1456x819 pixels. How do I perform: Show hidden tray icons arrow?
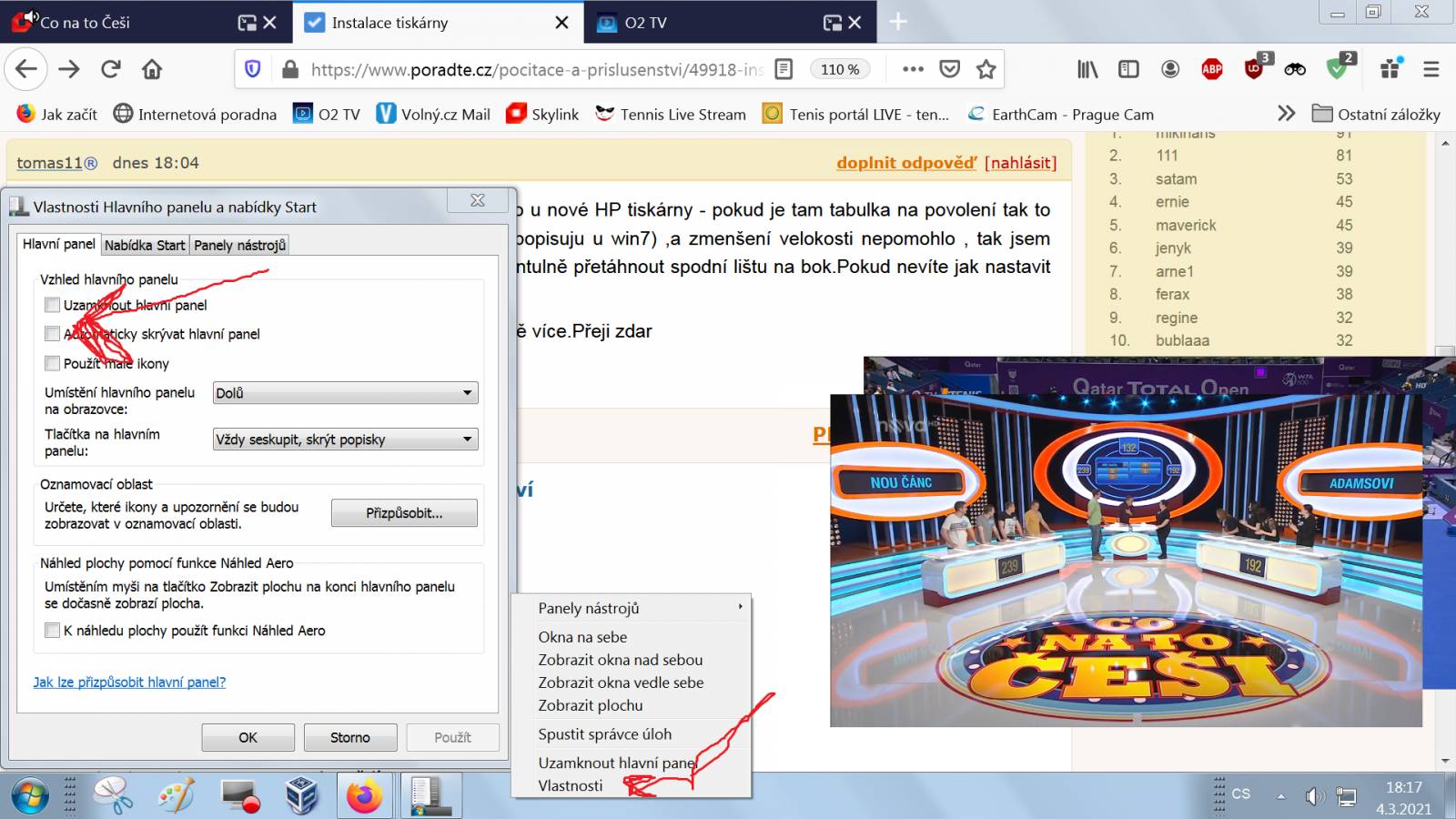pyautogui.click(x=1280, y=797)
